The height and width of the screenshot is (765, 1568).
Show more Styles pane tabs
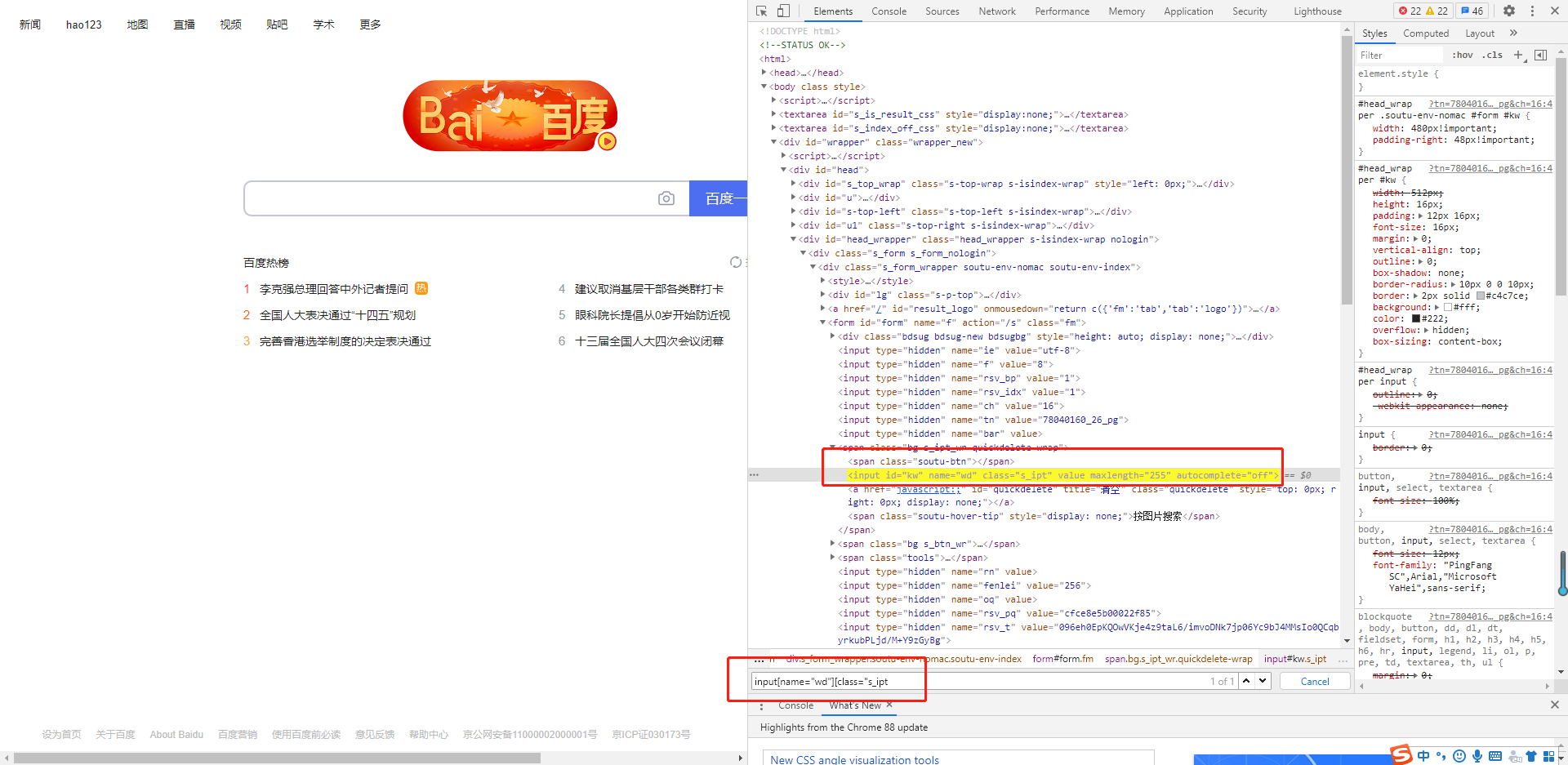[1513, 33]
